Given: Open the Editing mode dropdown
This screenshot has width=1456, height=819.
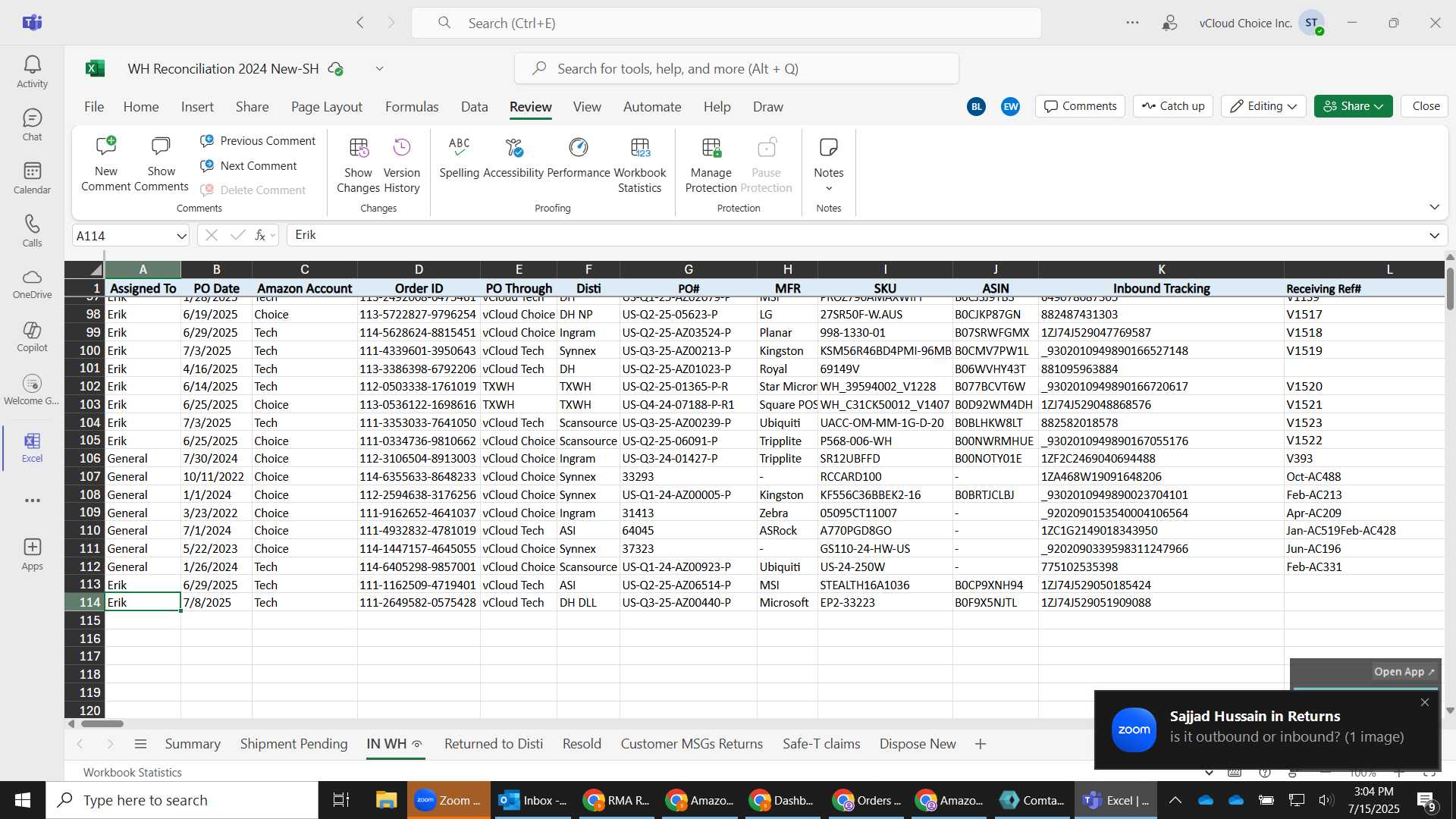Looking at the screenshot, I should [x=1263, y=106].
